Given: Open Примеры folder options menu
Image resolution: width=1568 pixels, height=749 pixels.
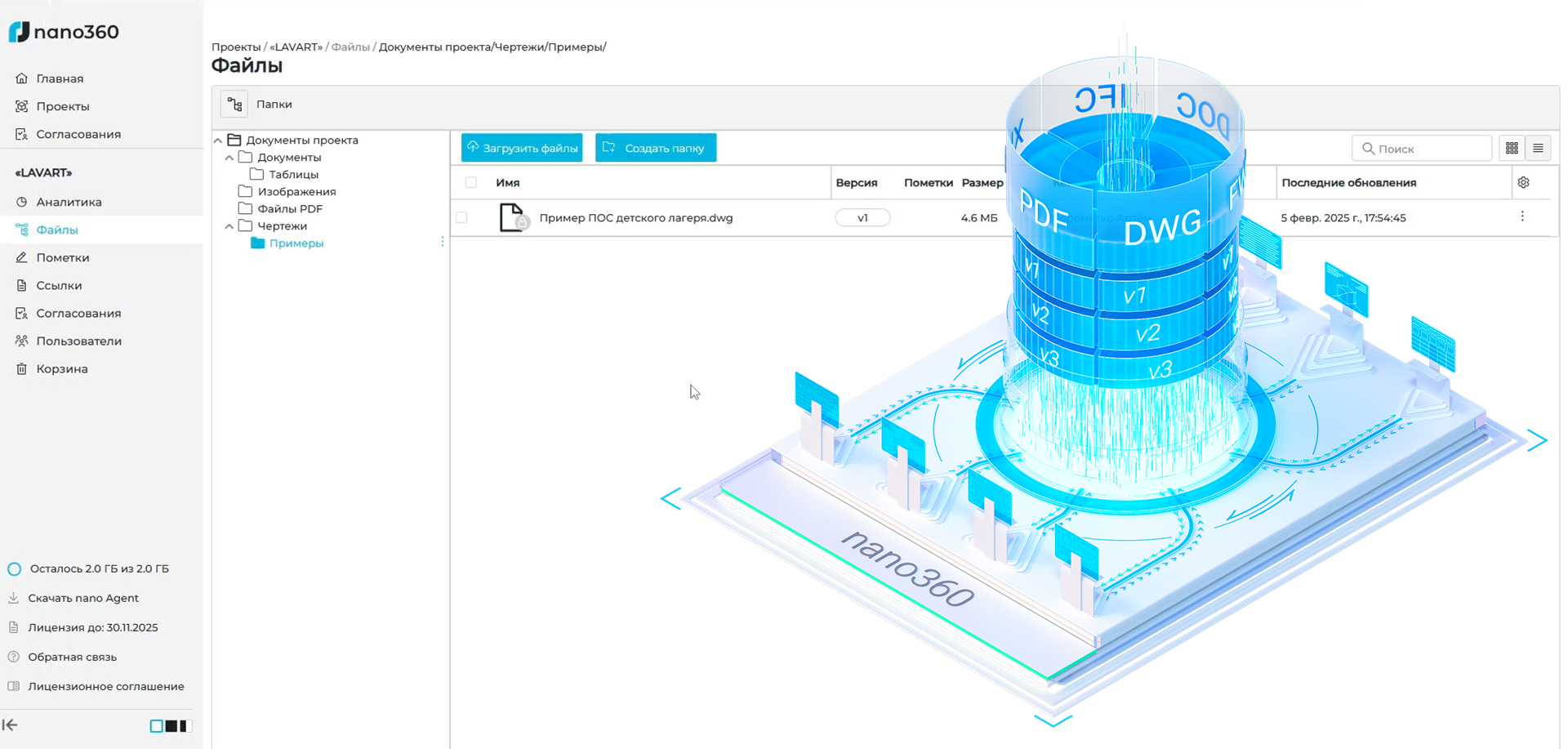Looking at the screenshot, I should click(443, 242).
